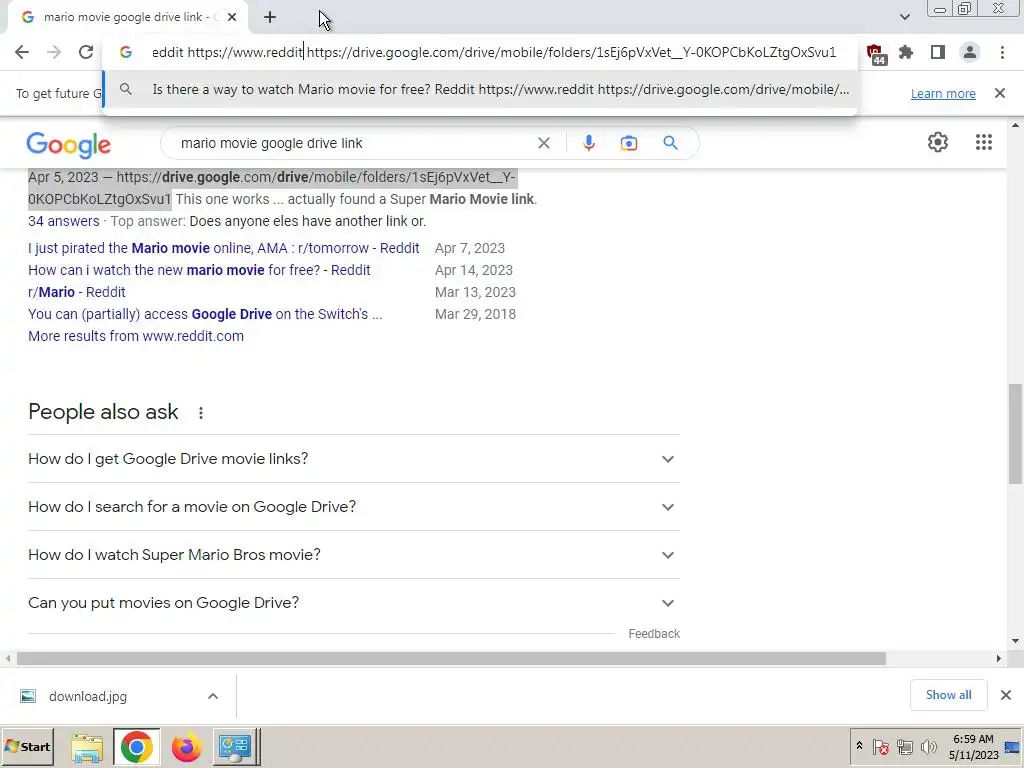Image resolution: width=1024 pixels, height=768 pixels.
Task: Click inside the address bar URL text
Action: click(494, 52)
